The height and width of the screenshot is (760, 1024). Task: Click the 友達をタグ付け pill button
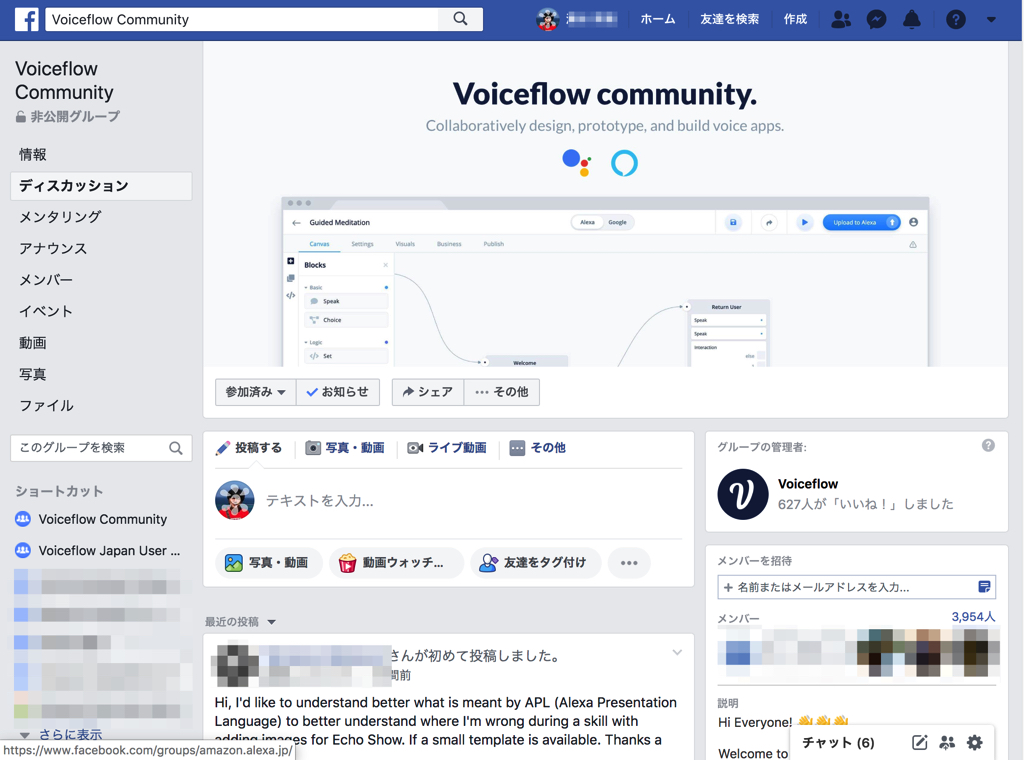coord(536,562)
